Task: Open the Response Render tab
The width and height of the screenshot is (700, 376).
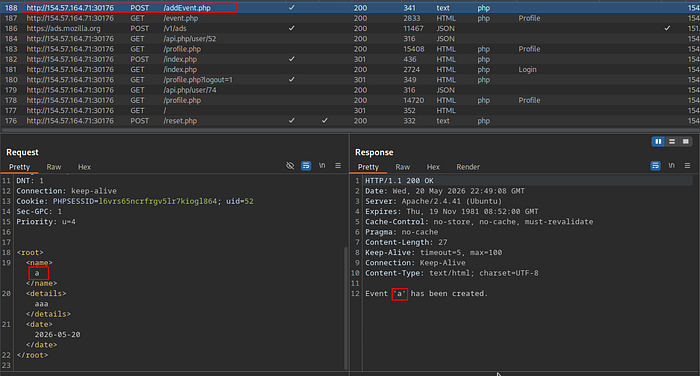Action: click(x=468, y=167)
